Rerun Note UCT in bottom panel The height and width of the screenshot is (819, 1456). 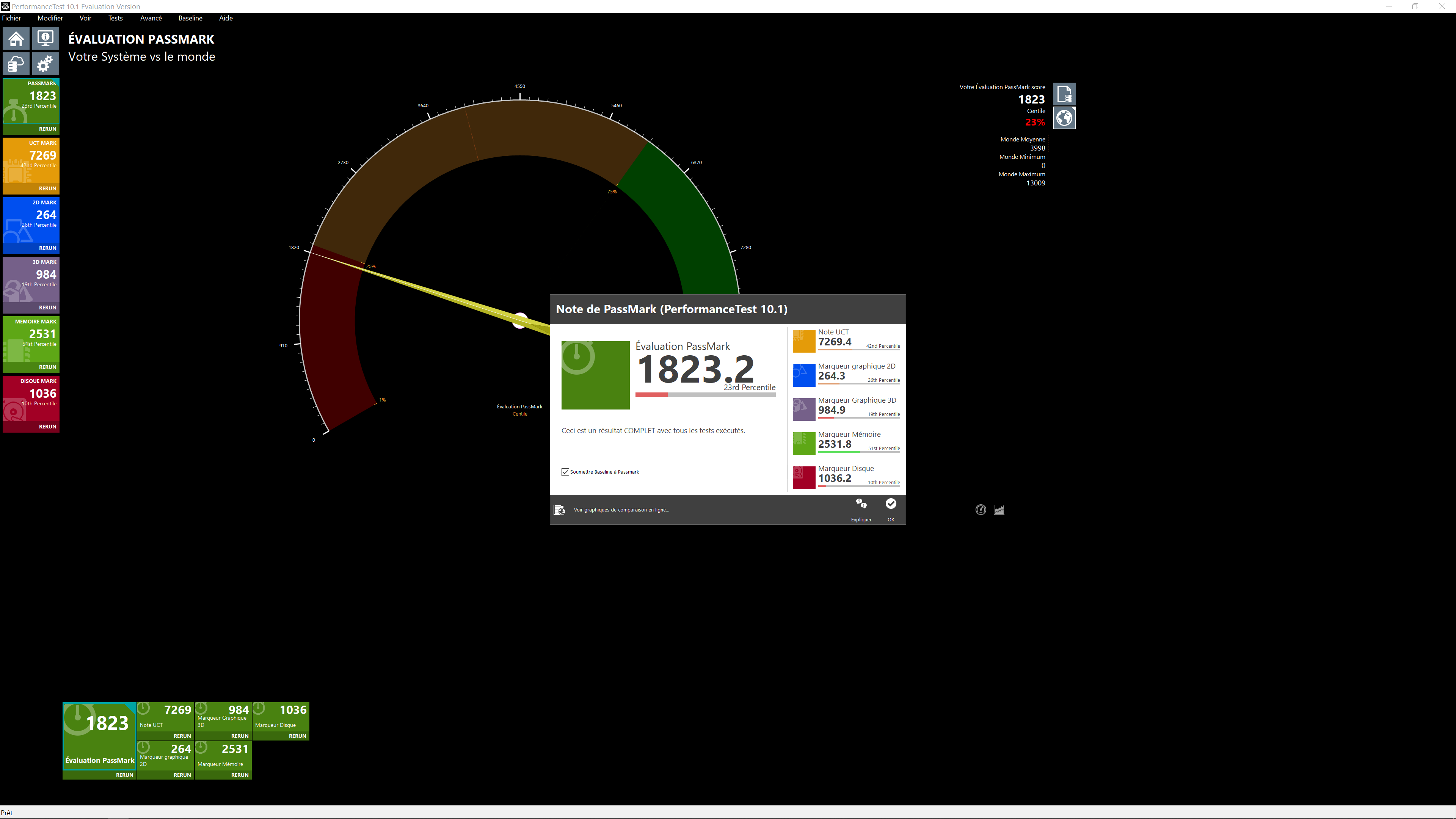(182, 736)
